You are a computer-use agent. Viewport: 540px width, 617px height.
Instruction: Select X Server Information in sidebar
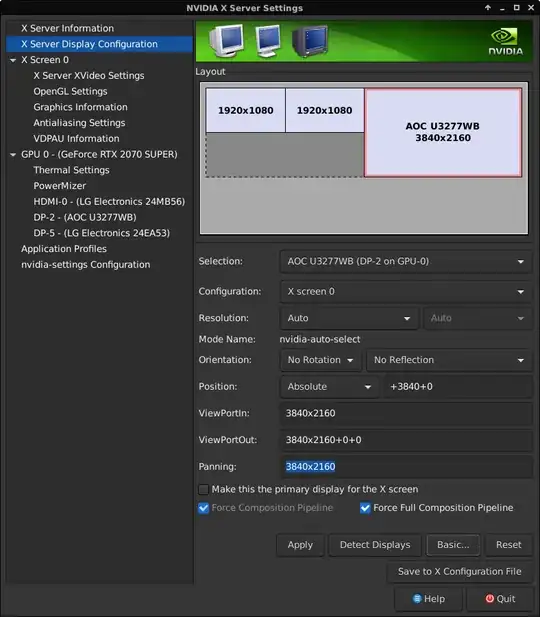[x=67, y=28]
